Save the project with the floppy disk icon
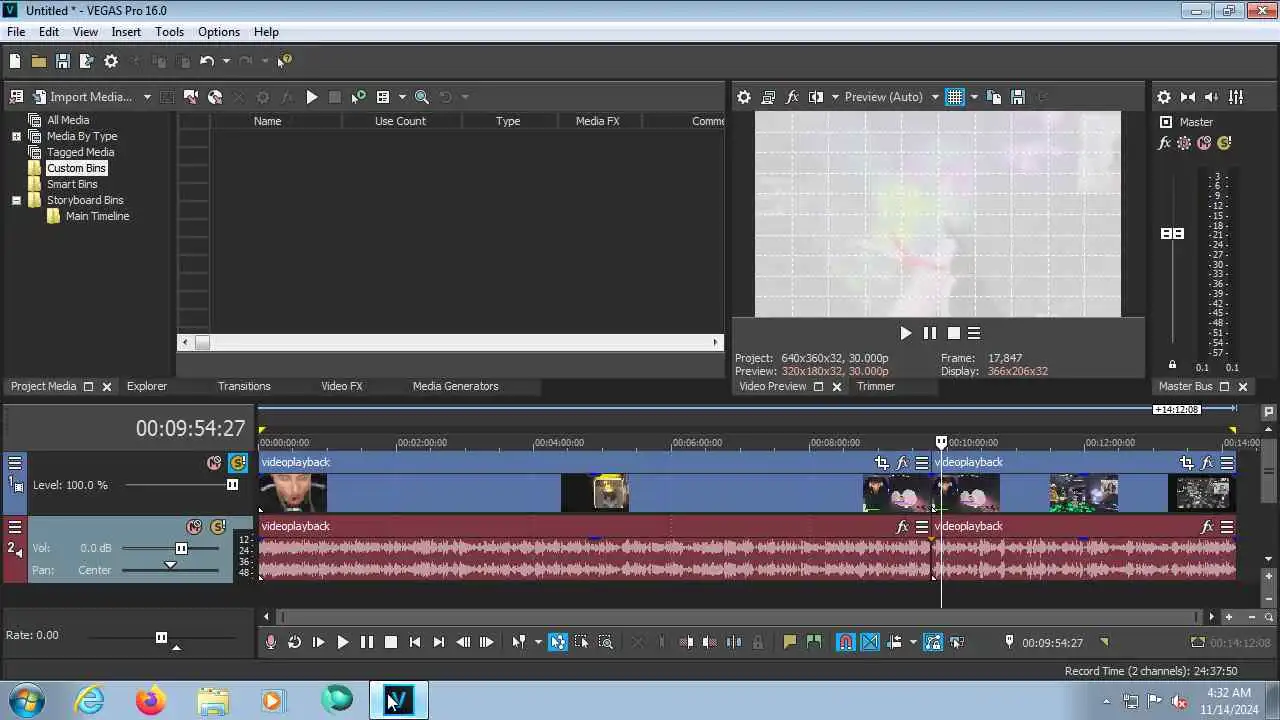The width and height of the screenshot is (1280, 720). click(63, 61)
